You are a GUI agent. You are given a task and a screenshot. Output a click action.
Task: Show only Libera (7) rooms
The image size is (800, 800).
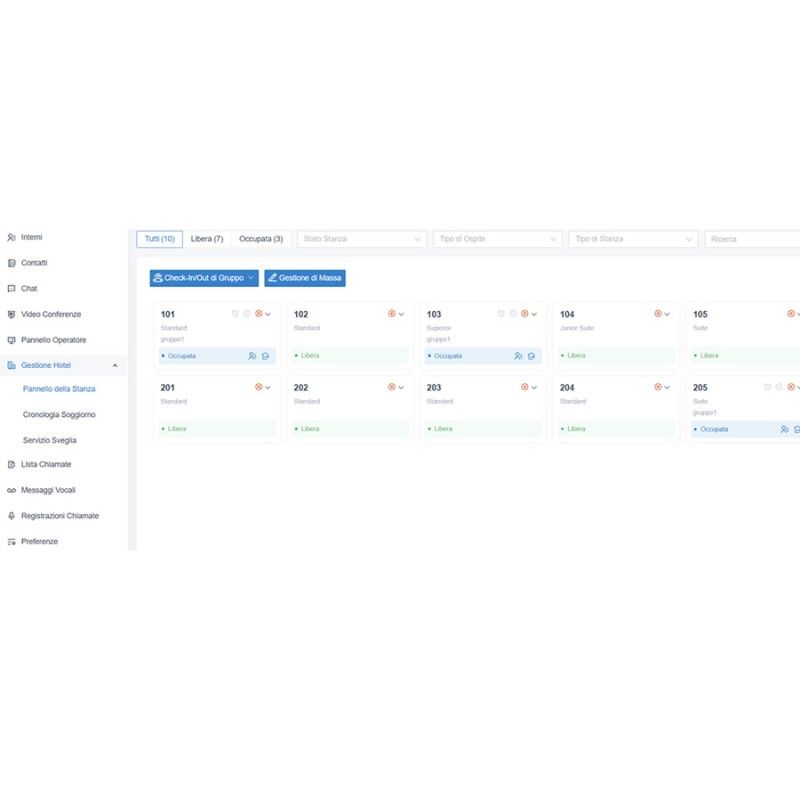coord(207,239)
